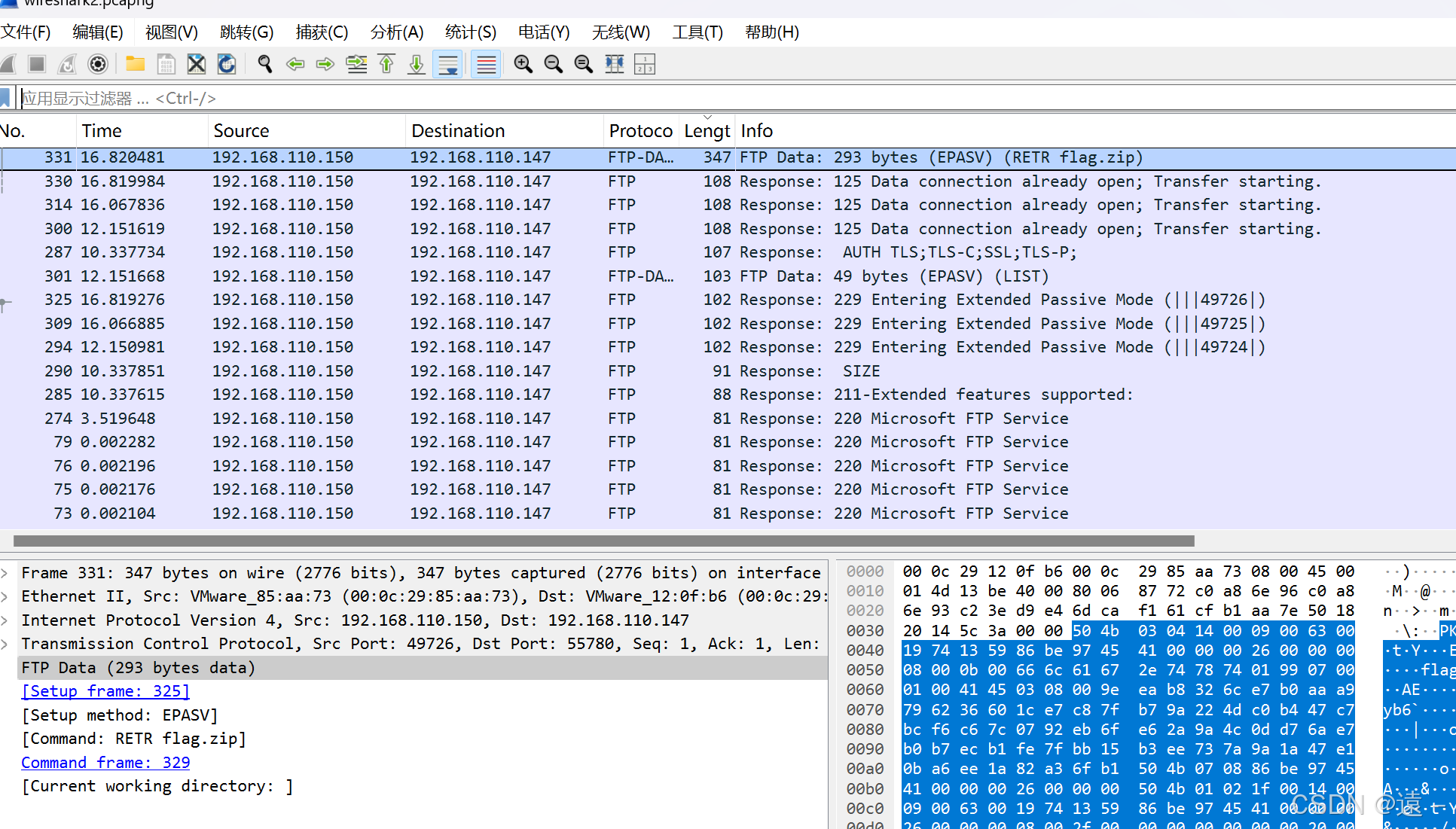Open the 分析(A) menu
This screenshot has height=829, width=1456.
click(x=395, y=32)
